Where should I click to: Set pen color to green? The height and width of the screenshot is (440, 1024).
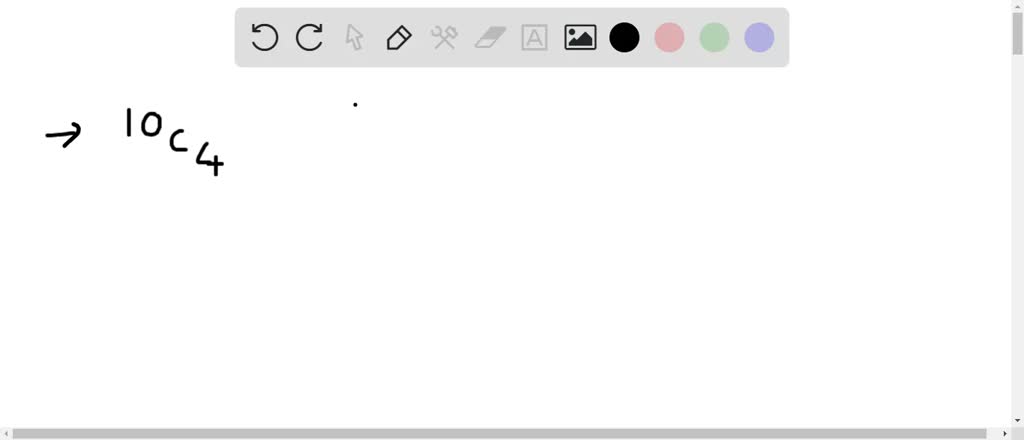(714, 38)
